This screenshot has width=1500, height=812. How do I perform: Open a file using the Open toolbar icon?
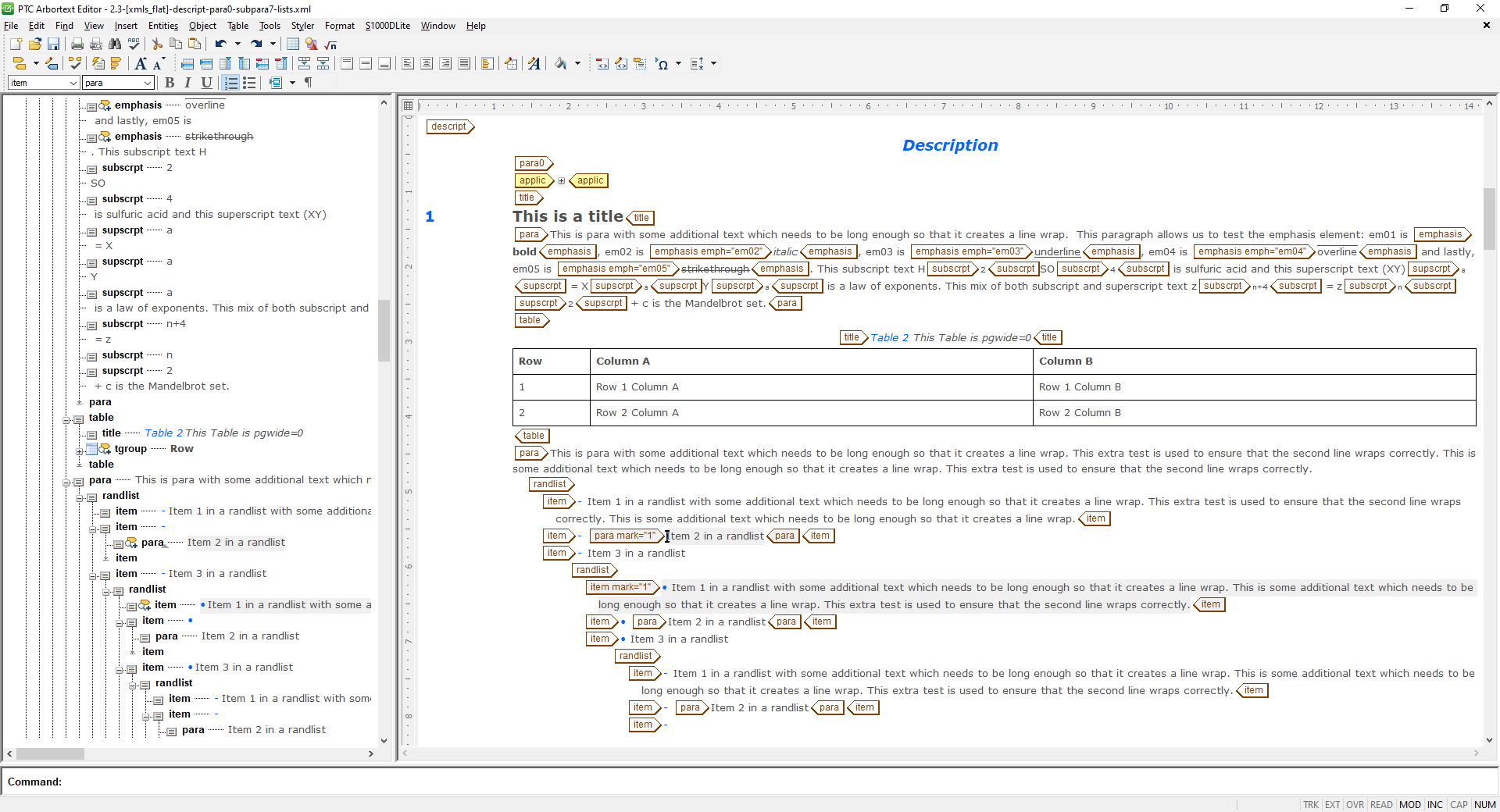tap(34, 45)
